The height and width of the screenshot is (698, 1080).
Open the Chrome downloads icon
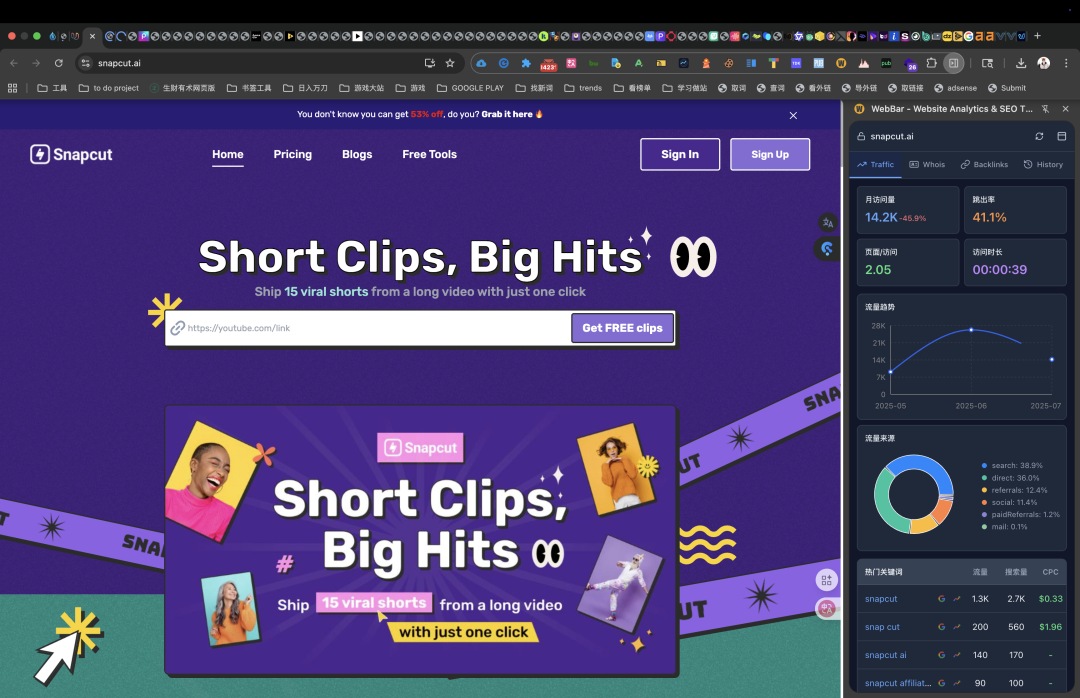click(1021, 63)
